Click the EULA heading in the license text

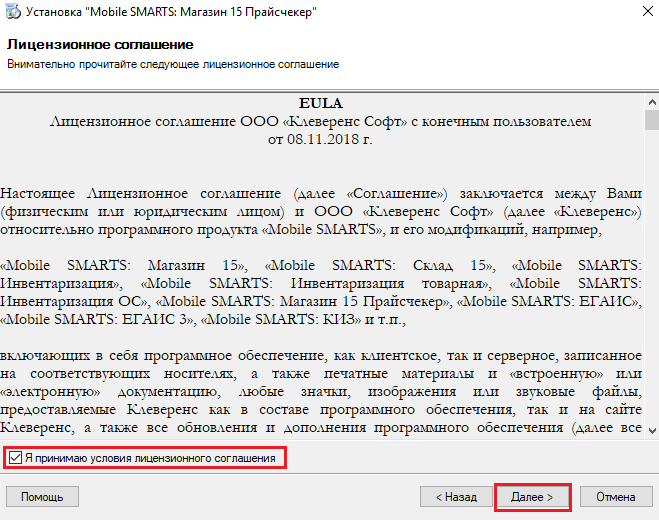[x=321, y=103]
